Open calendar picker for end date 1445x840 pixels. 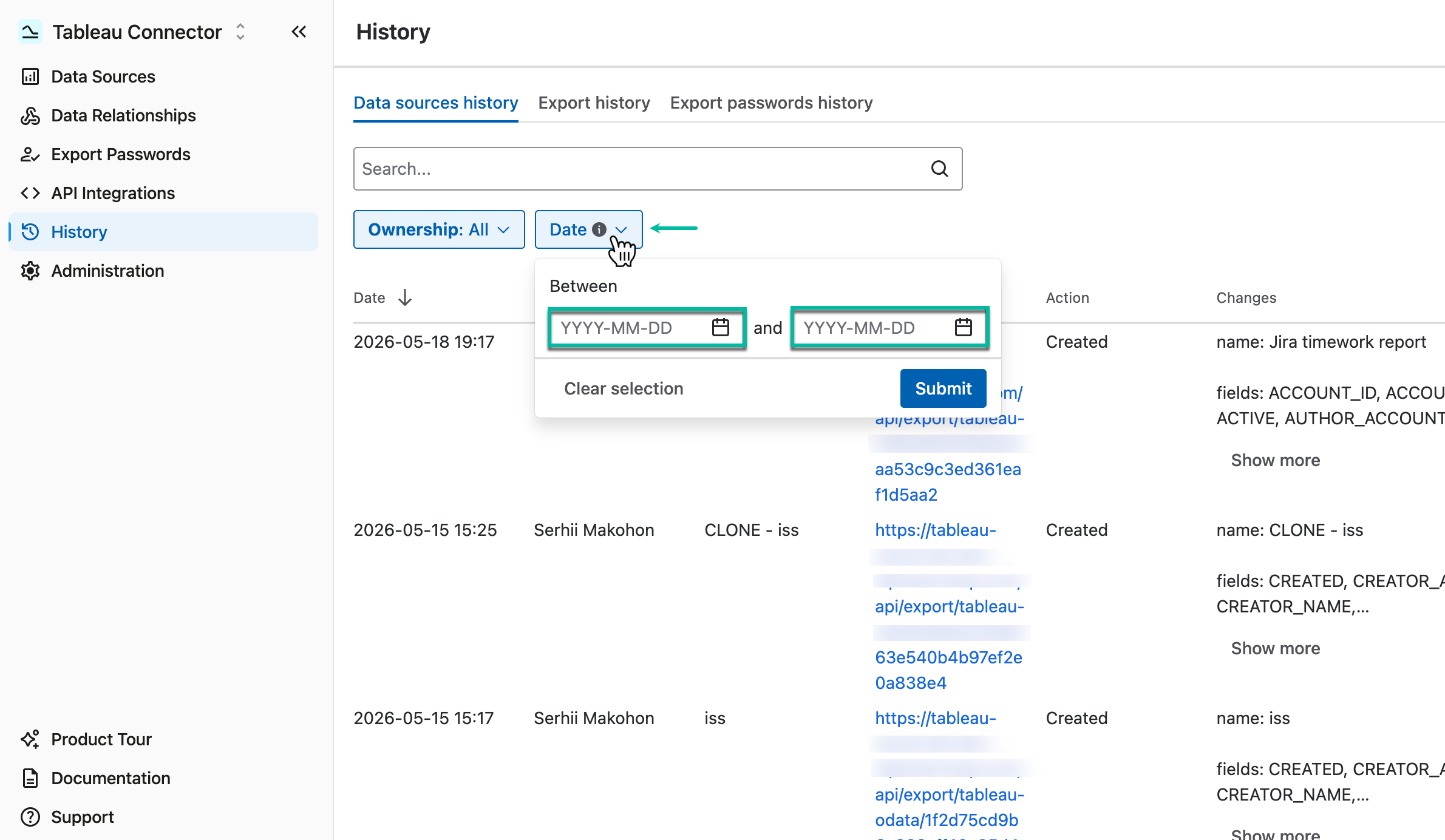[x=964, y=328]
